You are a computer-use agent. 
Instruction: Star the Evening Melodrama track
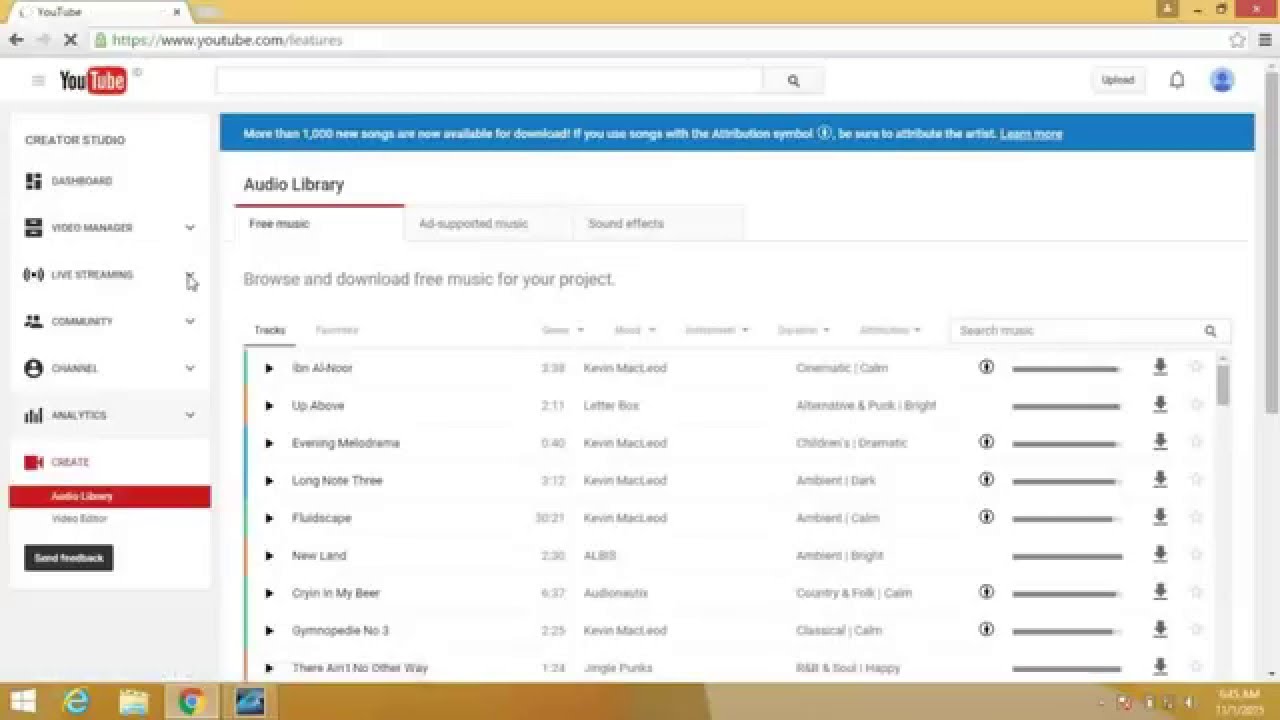point(1196,442)
